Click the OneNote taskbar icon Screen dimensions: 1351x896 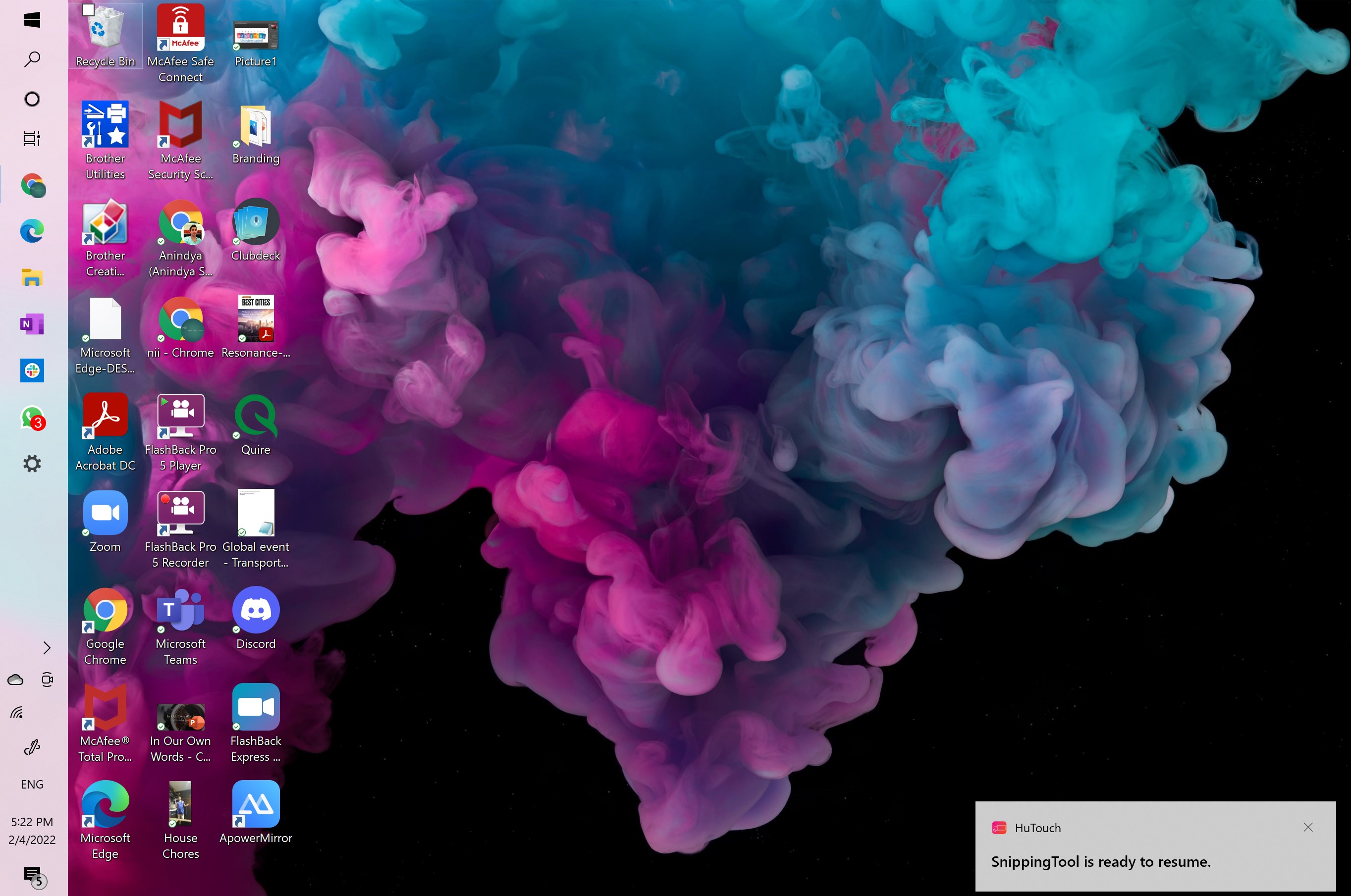pos(32,324)
